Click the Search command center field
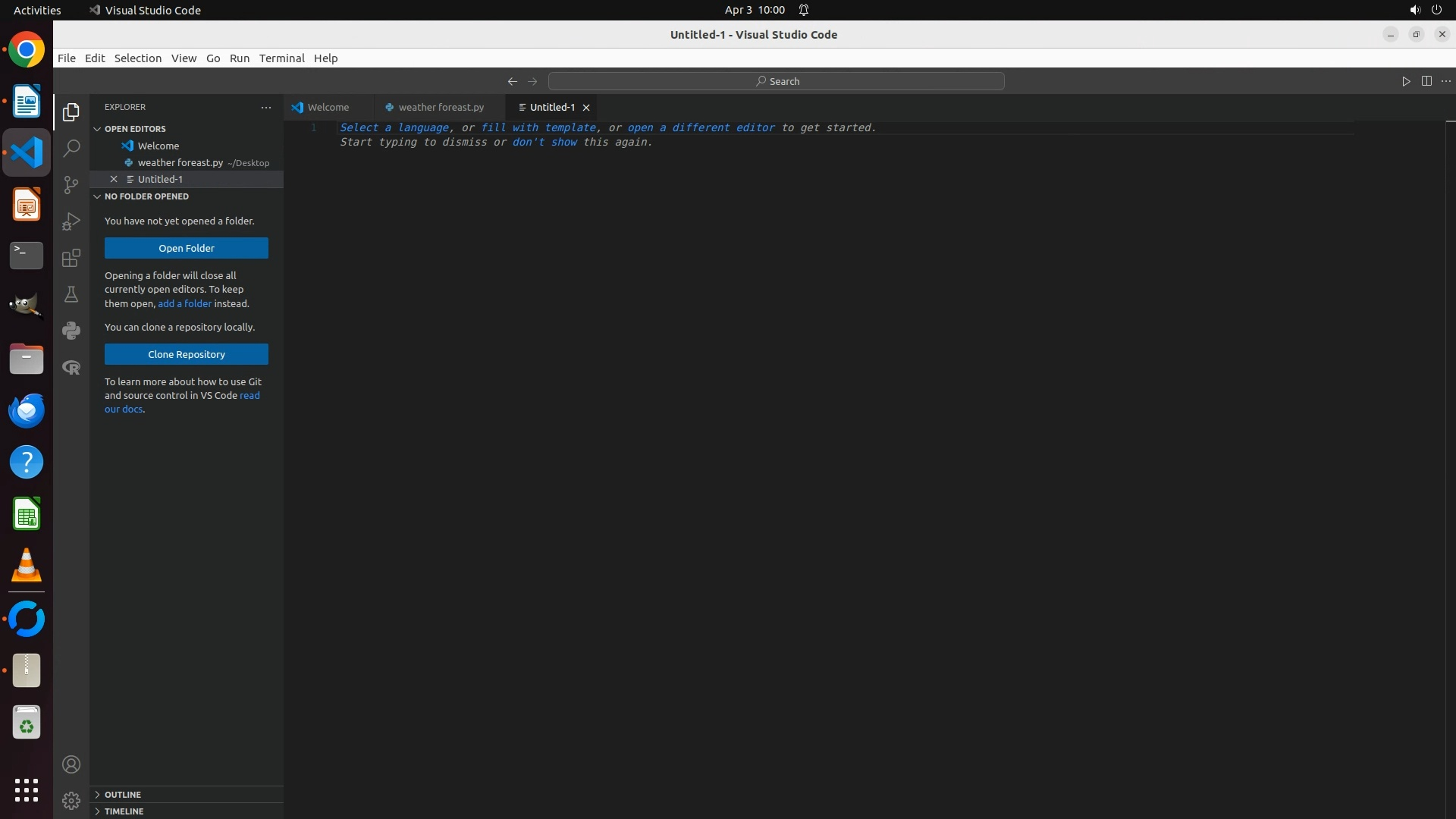The height and width of the screenshot is (819, 1456). click(x=777, y=81)
